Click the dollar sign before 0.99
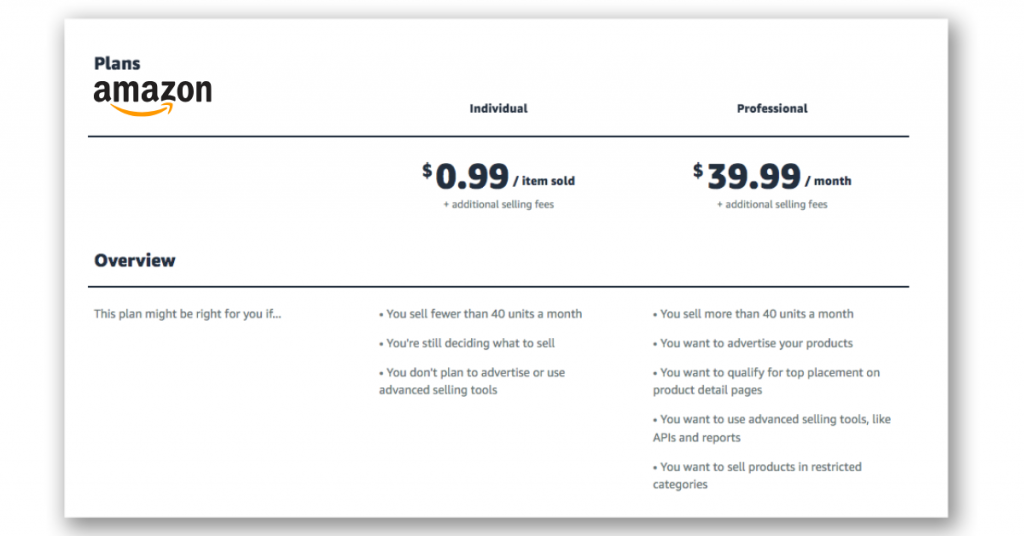This screenshot has width=1024, height=536. pos(427,170)
